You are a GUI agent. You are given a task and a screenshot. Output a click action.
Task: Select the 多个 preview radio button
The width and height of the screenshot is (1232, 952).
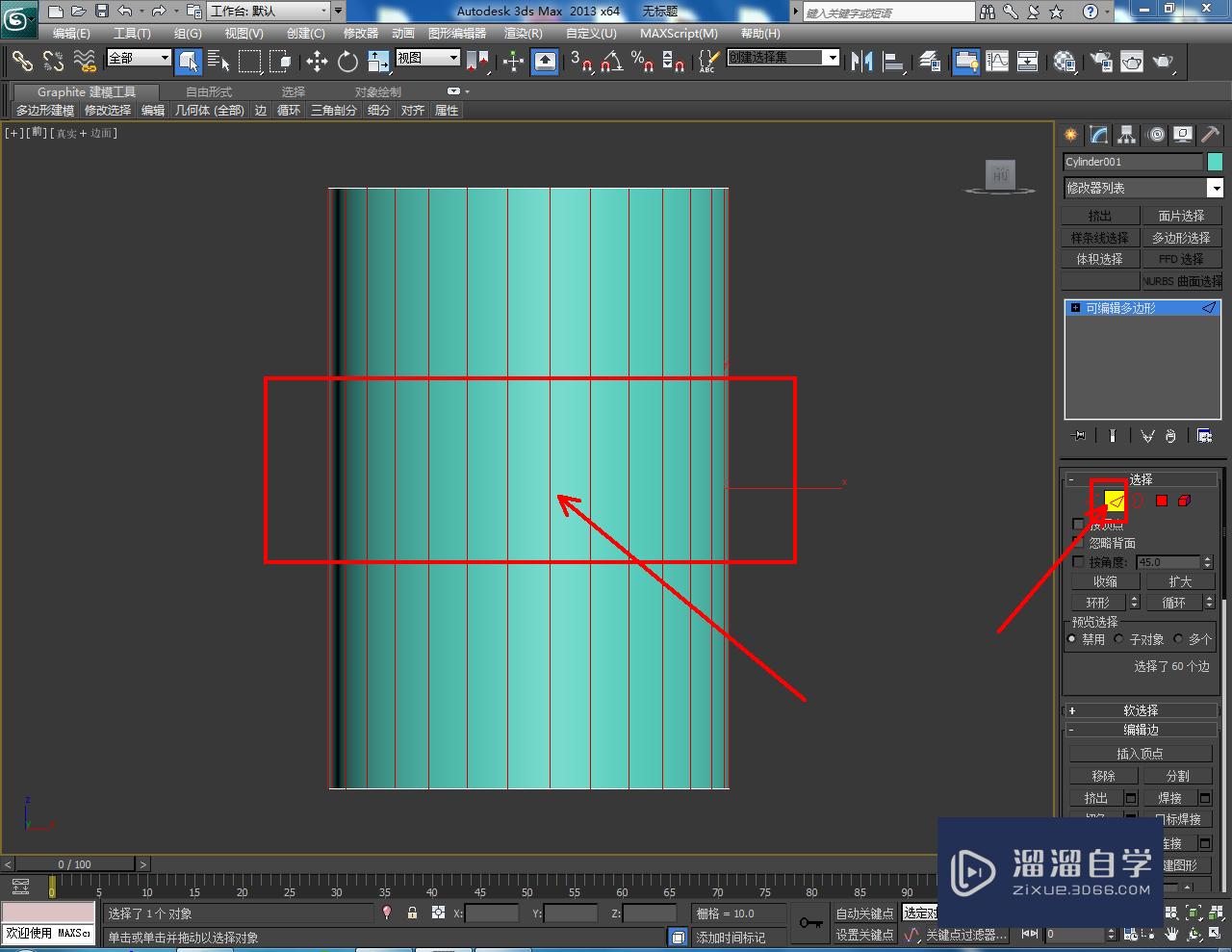point(1178,639)
